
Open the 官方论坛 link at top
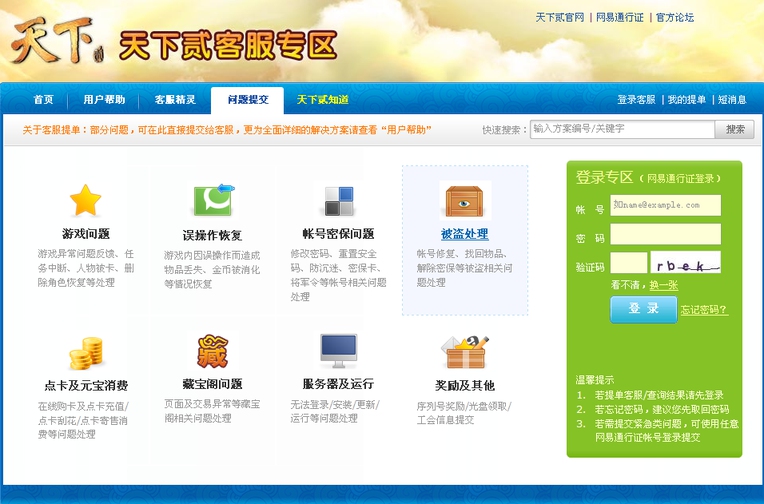[x=675, y=18]
